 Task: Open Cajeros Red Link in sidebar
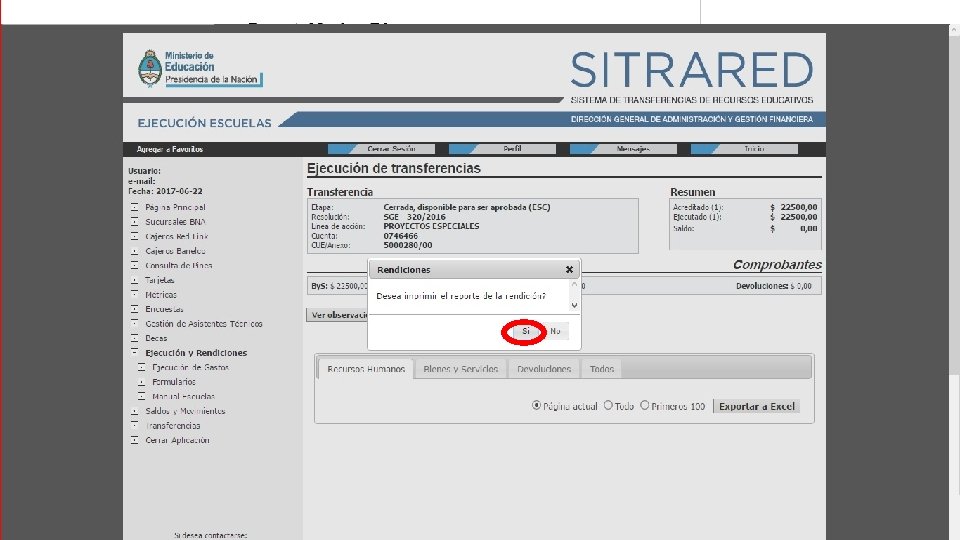click(x=176, y=236)
